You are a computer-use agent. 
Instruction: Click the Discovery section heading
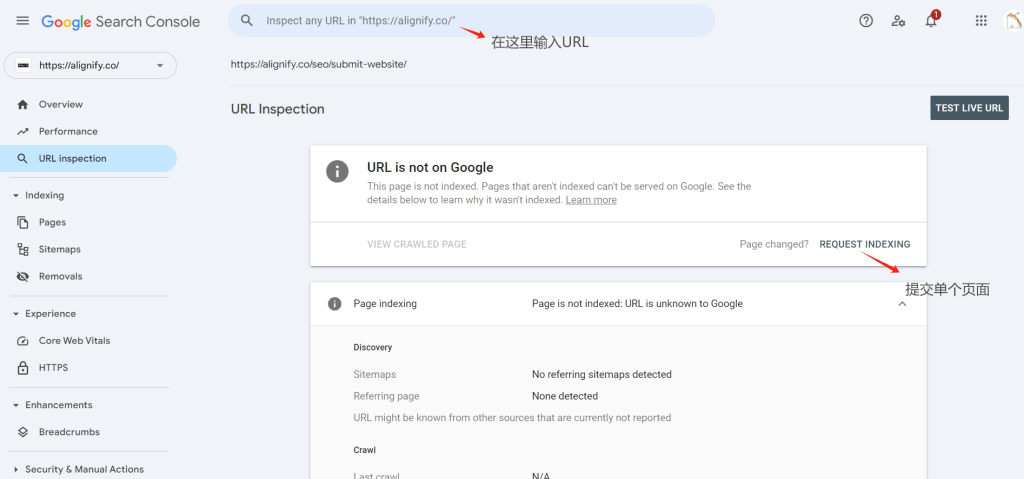[373, 348]
